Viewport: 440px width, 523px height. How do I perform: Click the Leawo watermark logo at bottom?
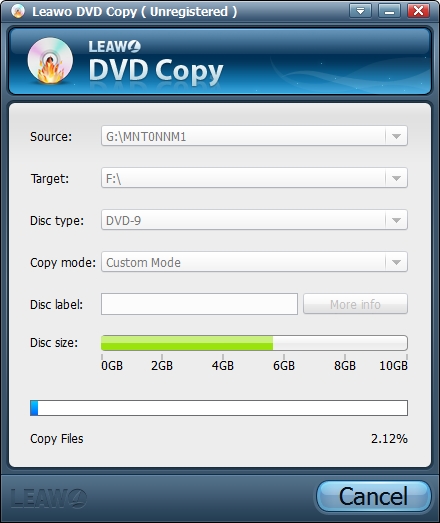49,499
